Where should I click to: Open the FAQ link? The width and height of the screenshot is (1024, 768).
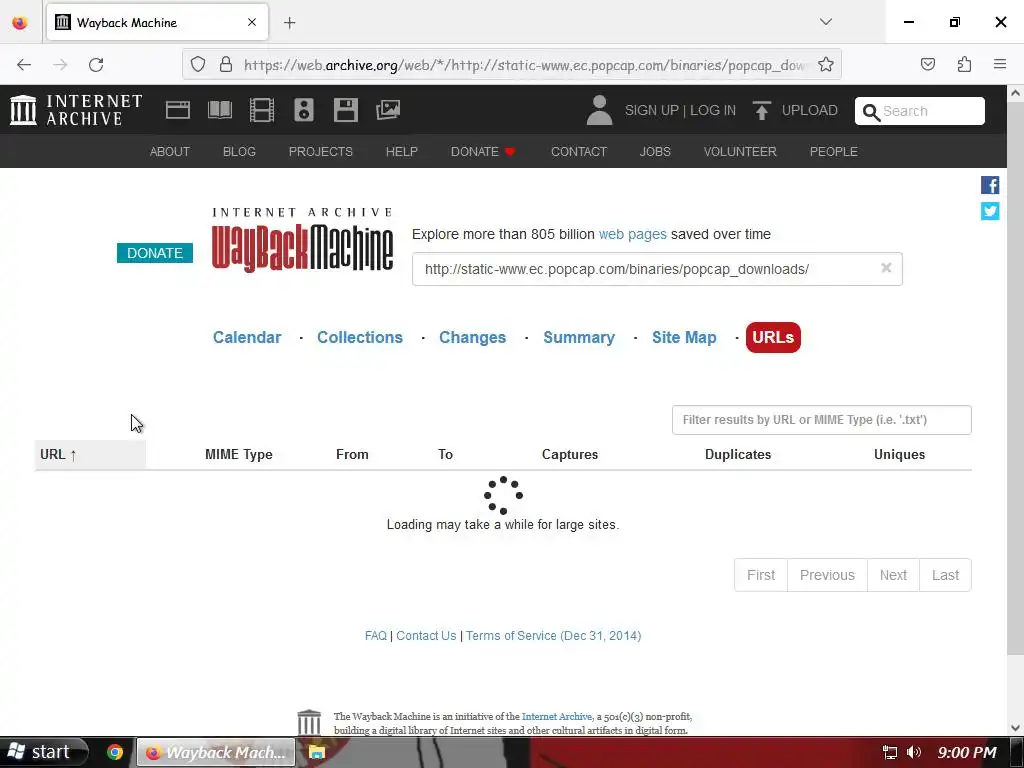376,635
